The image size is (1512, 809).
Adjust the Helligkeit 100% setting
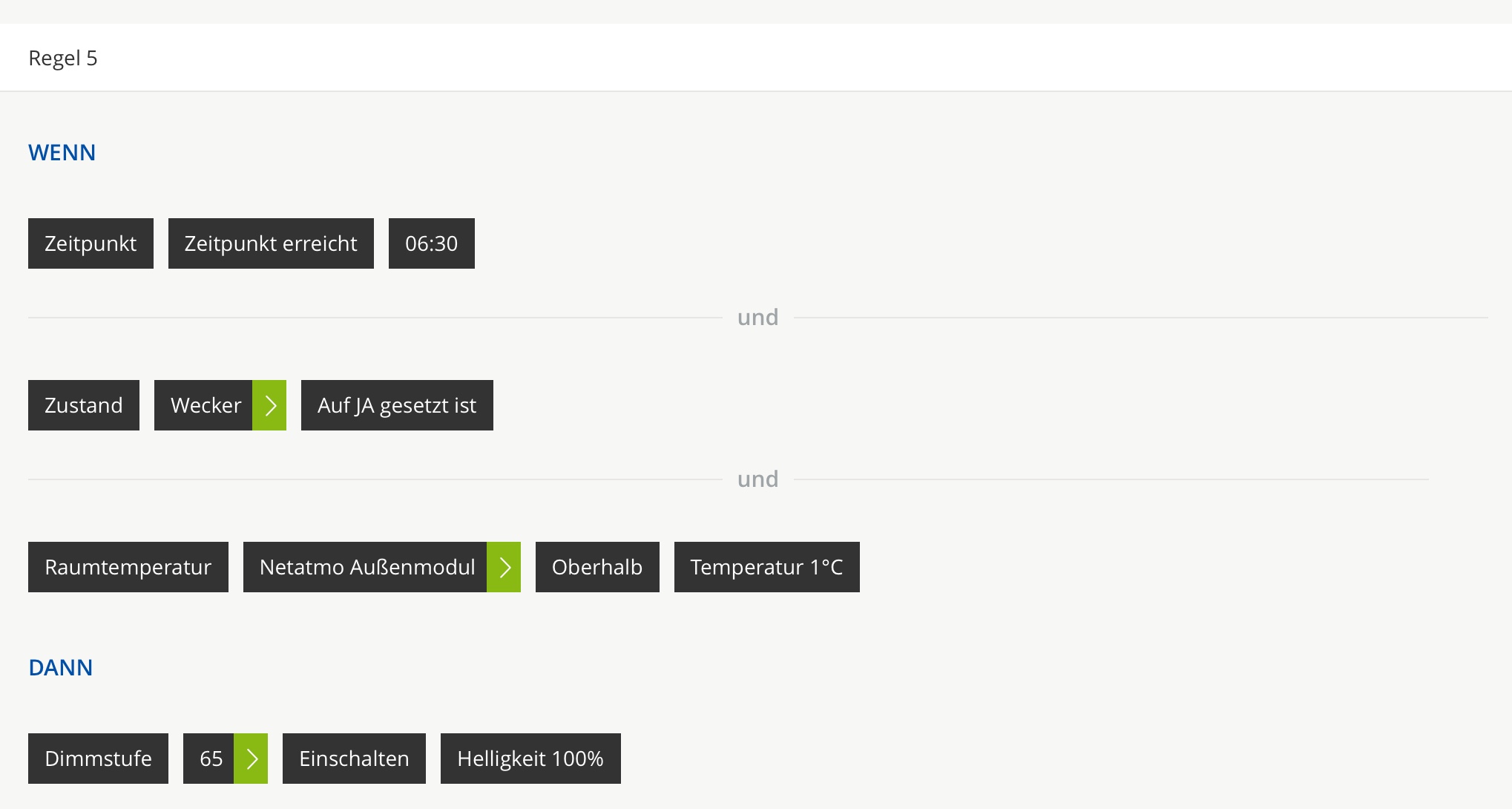[x=530, y=759]
